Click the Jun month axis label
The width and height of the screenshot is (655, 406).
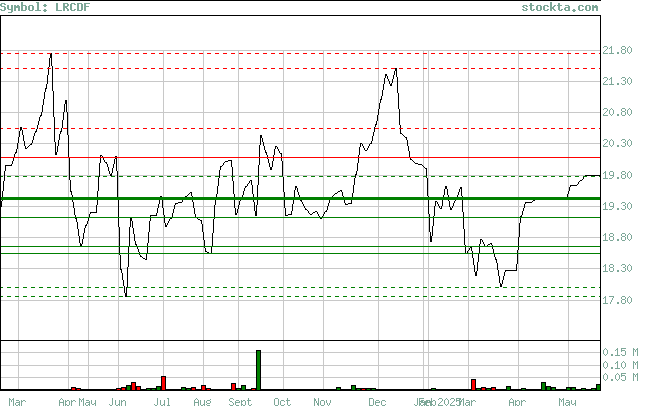[117, 401]
